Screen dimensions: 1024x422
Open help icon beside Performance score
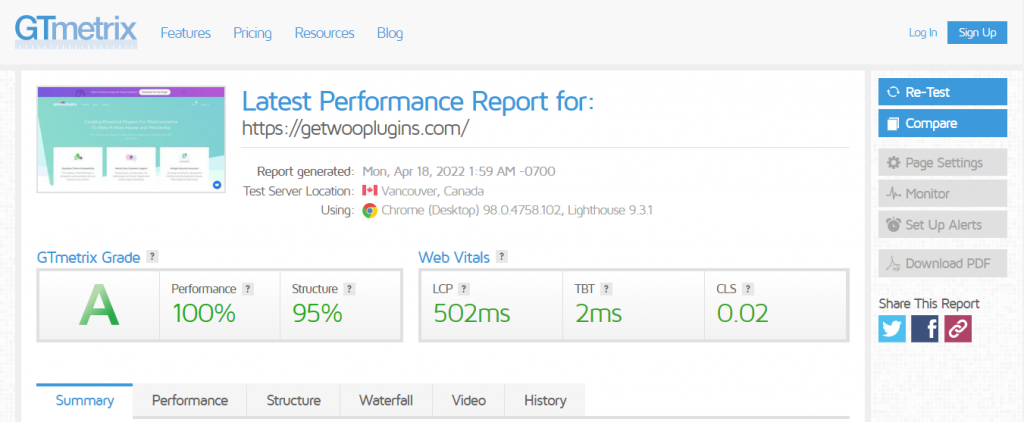coord(248,289)
